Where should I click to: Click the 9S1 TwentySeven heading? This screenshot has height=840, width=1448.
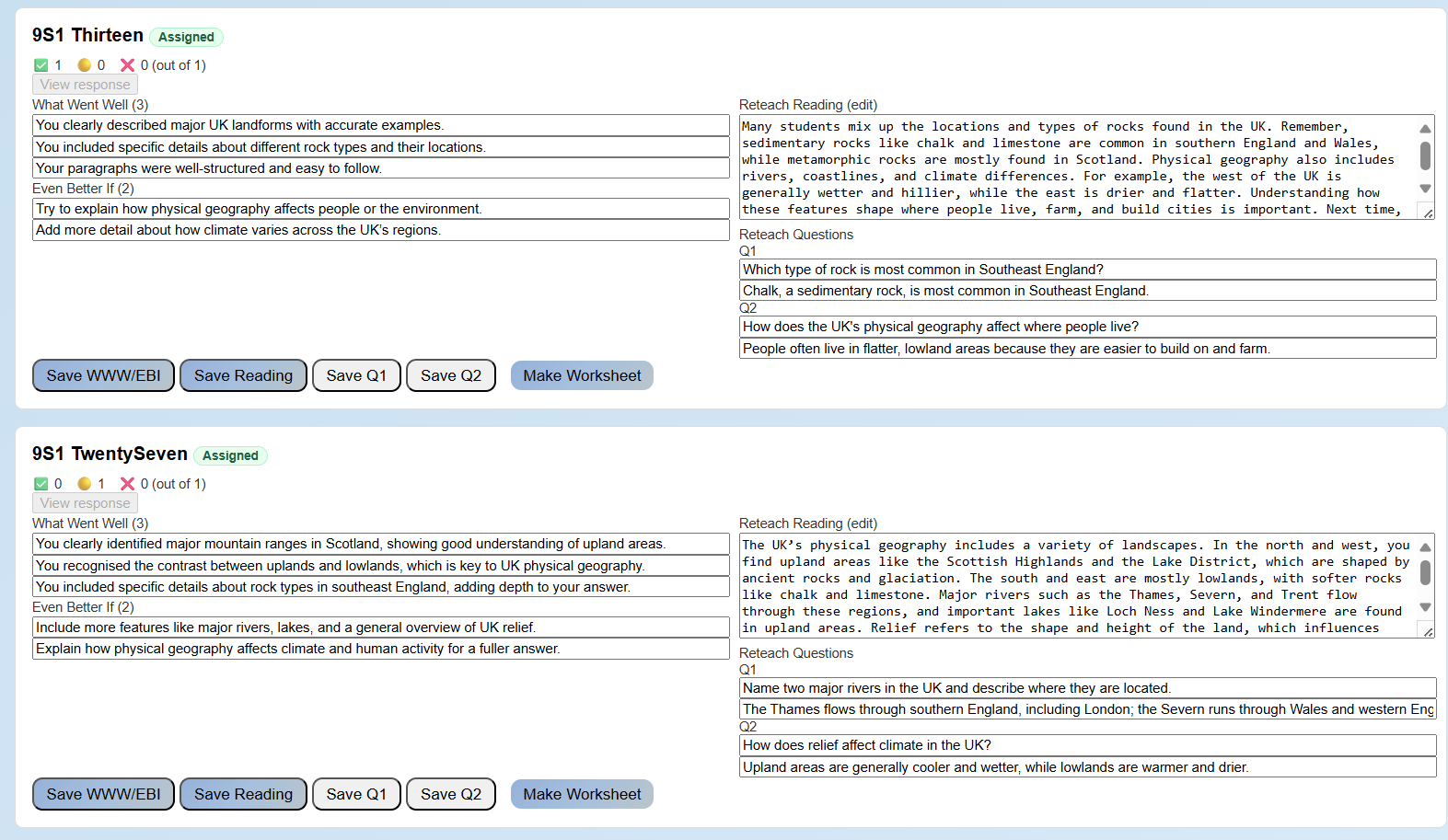110,454
